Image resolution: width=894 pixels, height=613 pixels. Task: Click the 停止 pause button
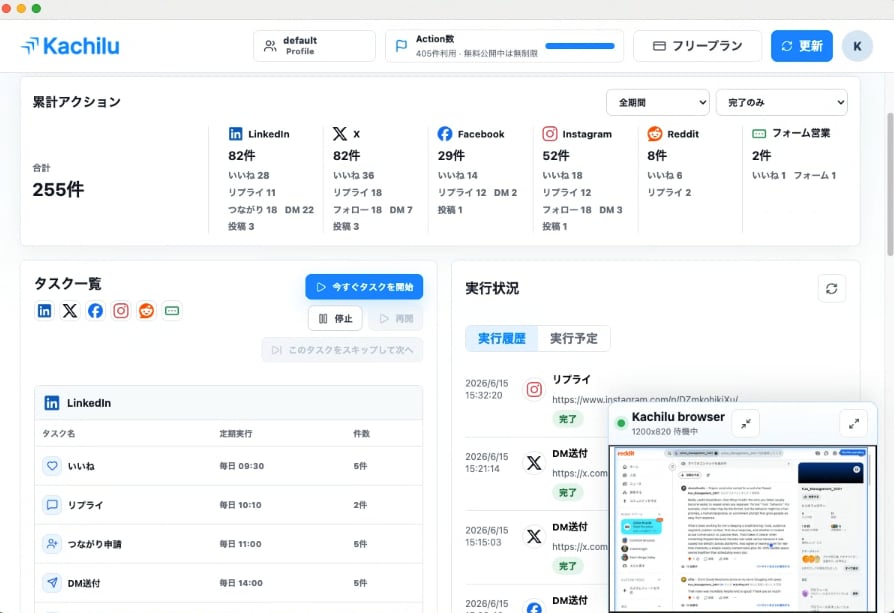pyautogui.click(x=335, y=318)
